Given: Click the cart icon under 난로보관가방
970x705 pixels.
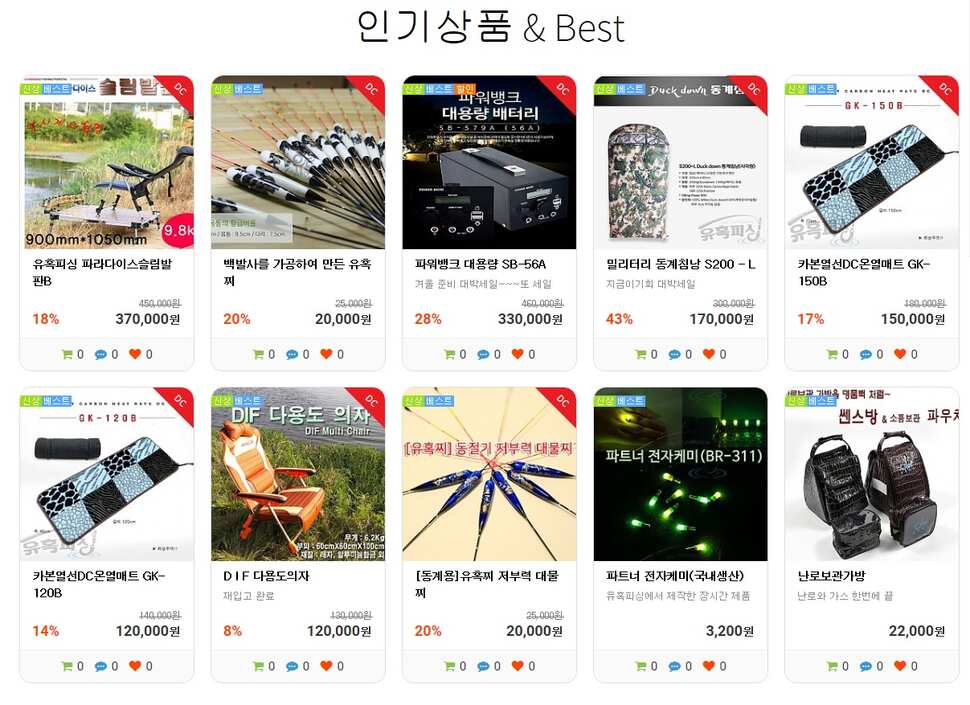Looking at the screenshot, I should (x=832, y=666).
